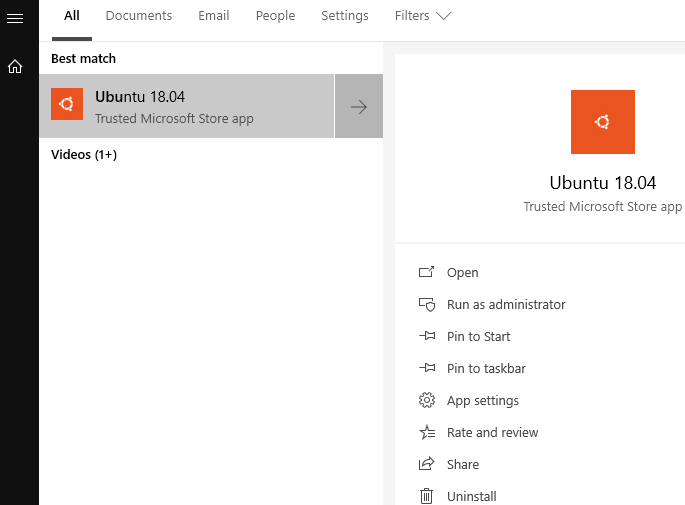Click the star icon for Rate and review
The height and width of the screenshot is (505, 685).
pyautogui.click(x=427, y=432)
